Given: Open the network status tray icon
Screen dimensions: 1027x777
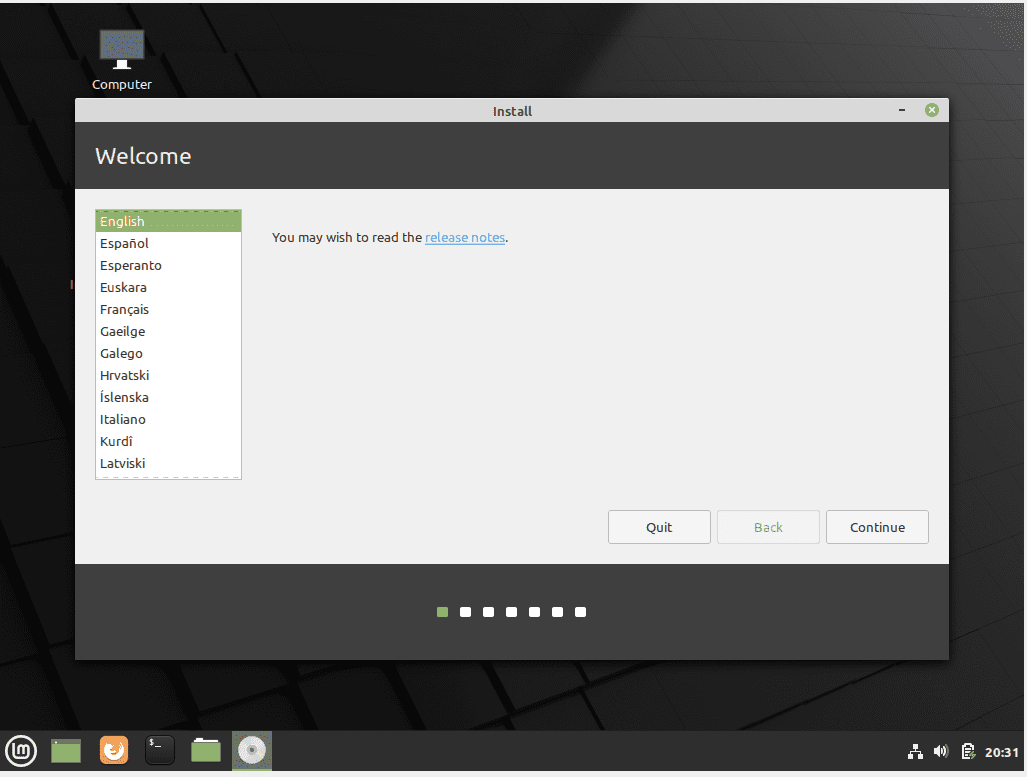Looking at the screenshot, I should 915,751.
